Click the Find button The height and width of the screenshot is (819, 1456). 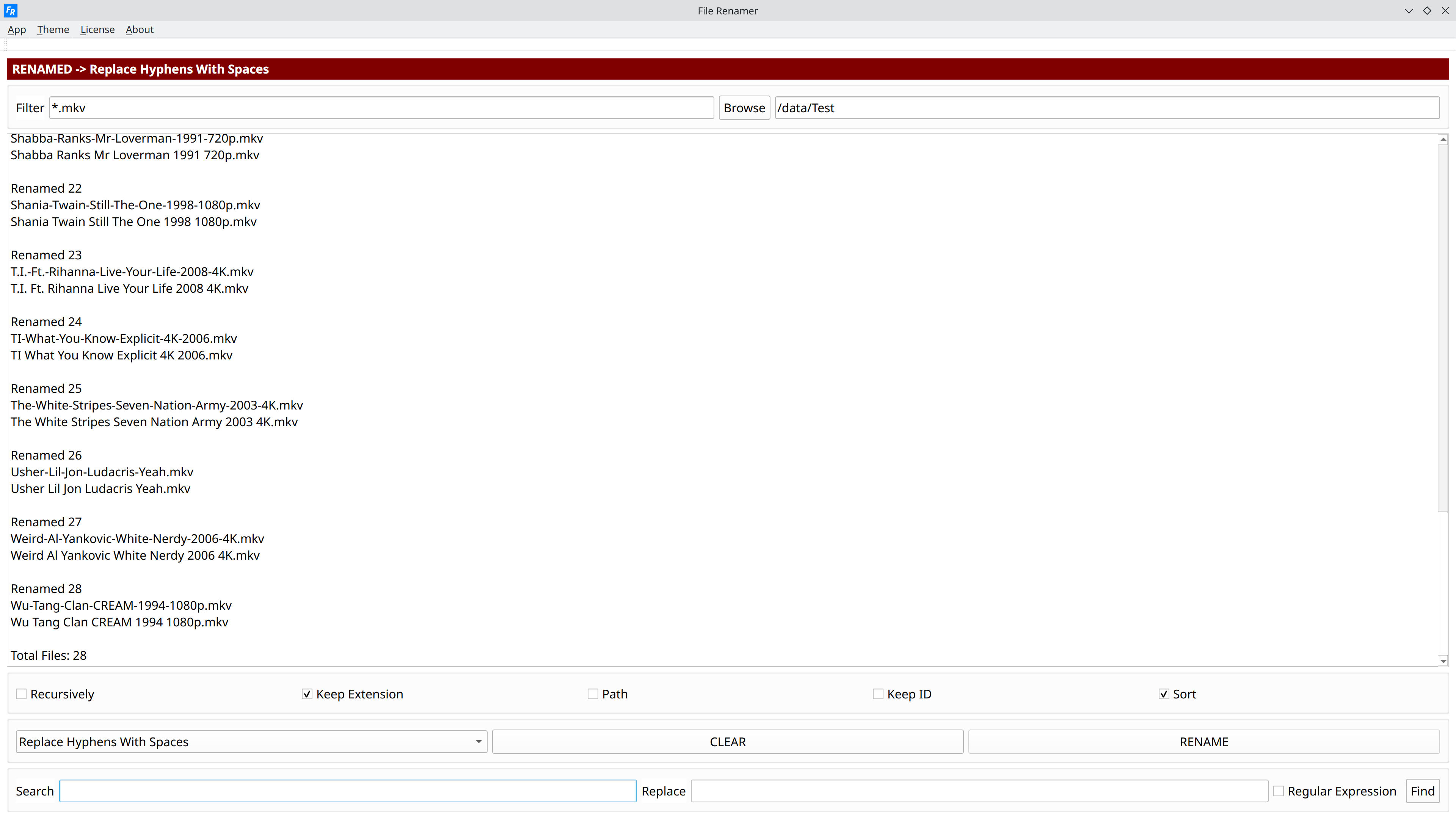point(1422,791)
